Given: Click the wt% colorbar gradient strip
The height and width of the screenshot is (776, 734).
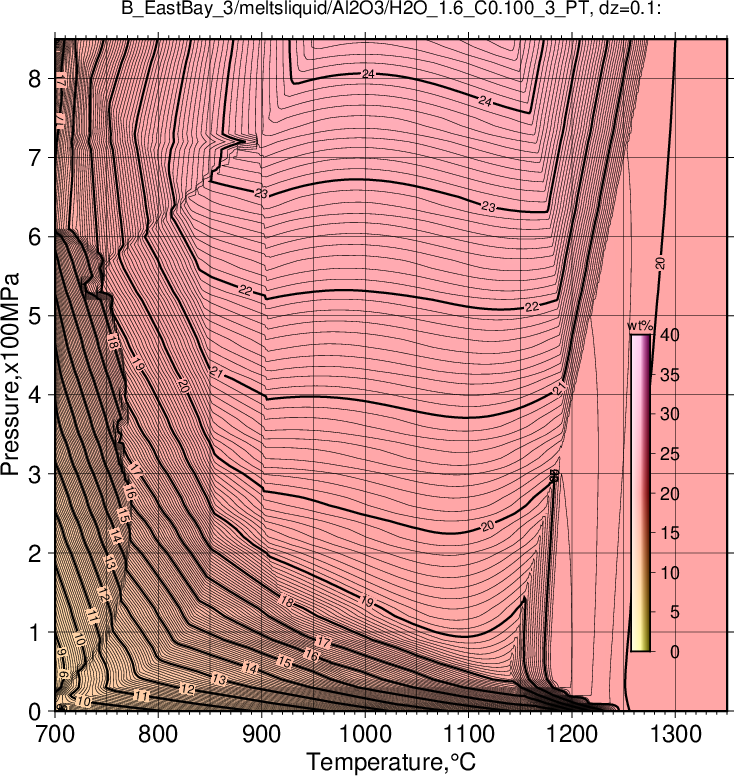Looking at the screenshot, I should [640, 493].
